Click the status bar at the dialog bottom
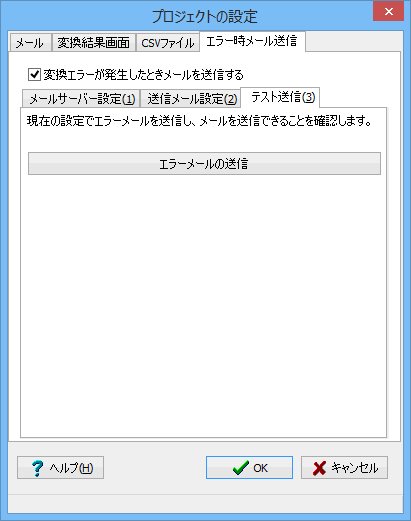The image size is (411, 521). tap(205, 504)
